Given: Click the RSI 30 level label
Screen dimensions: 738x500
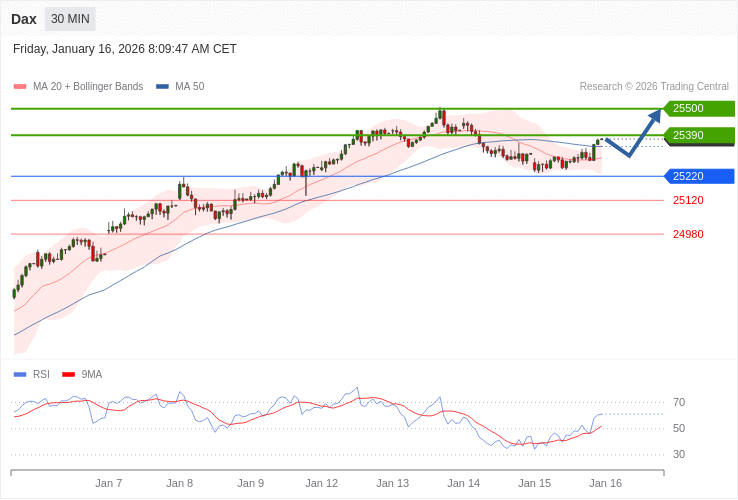Looking at the screenshot, I should click(x=679, y=454).
